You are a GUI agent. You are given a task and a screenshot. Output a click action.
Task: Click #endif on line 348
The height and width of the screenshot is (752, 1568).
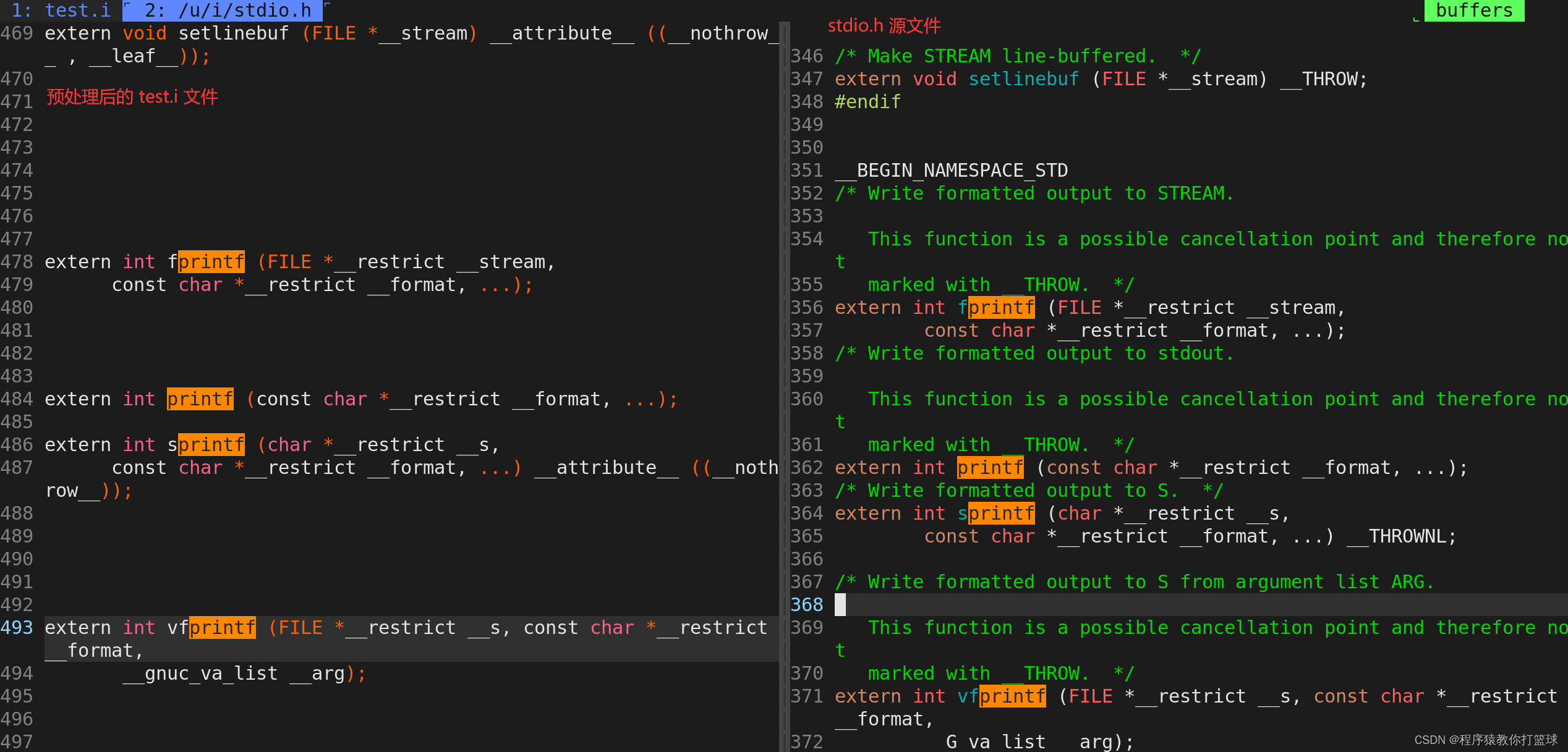[868, 102]
